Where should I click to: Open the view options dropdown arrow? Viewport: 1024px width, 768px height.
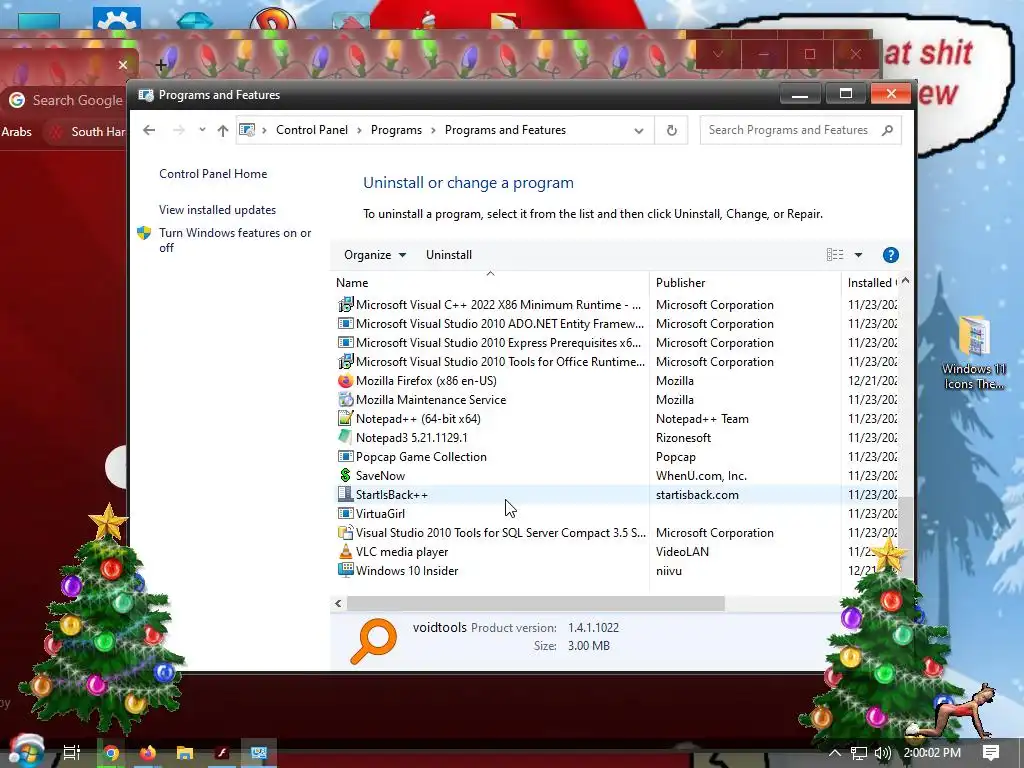[x=859, y=255]
